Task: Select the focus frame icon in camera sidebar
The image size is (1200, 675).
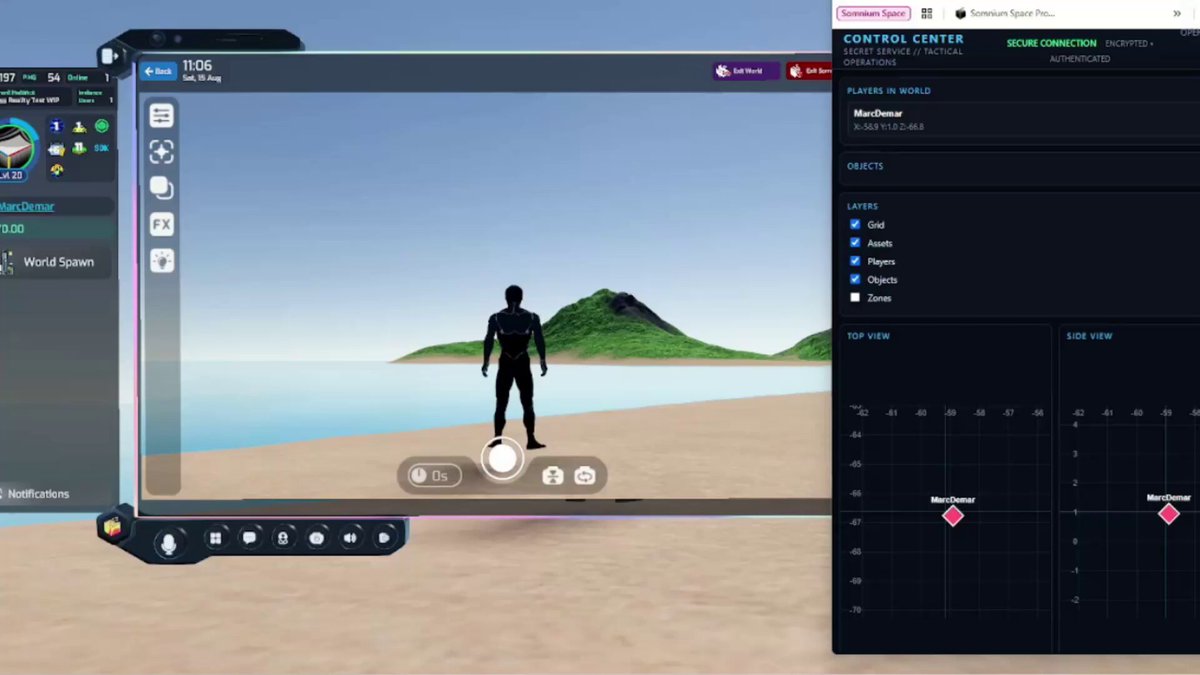Action: (x=161, y=152)
